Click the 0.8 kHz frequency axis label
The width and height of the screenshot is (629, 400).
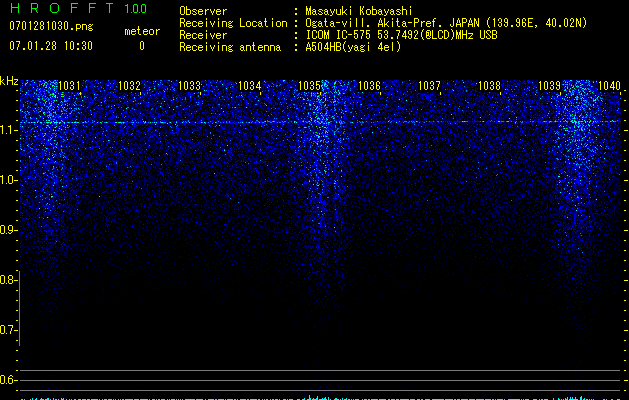tap(8, 280)
